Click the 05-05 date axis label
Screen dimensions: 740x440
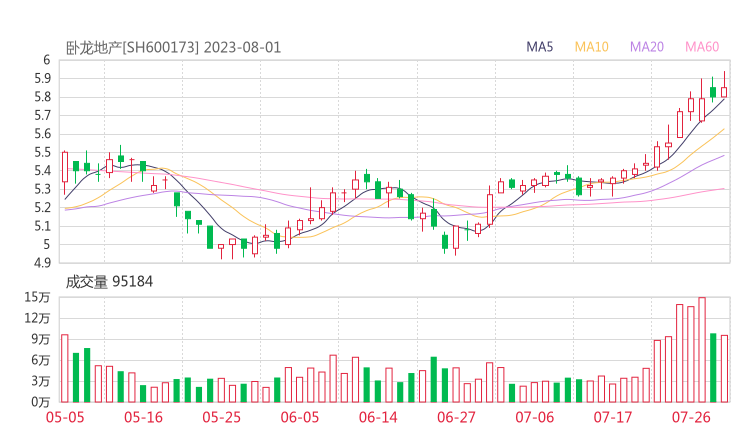tap(65, 417)
